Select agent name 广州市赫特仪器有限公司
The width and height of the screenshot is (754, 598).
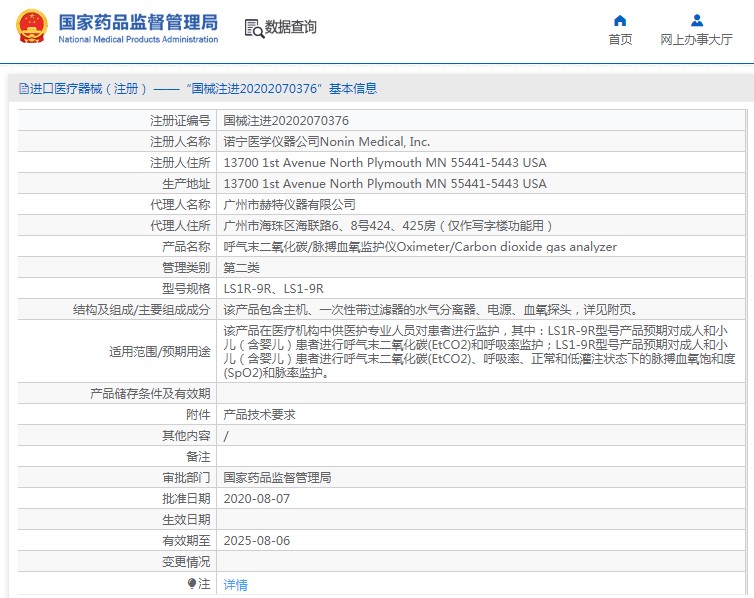tap(289, 205)
